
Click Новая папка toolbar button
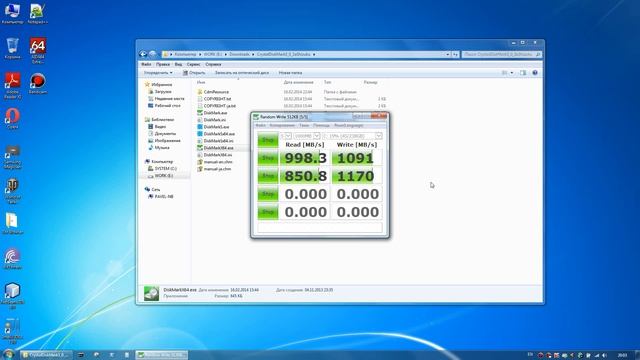click(290, 73)
